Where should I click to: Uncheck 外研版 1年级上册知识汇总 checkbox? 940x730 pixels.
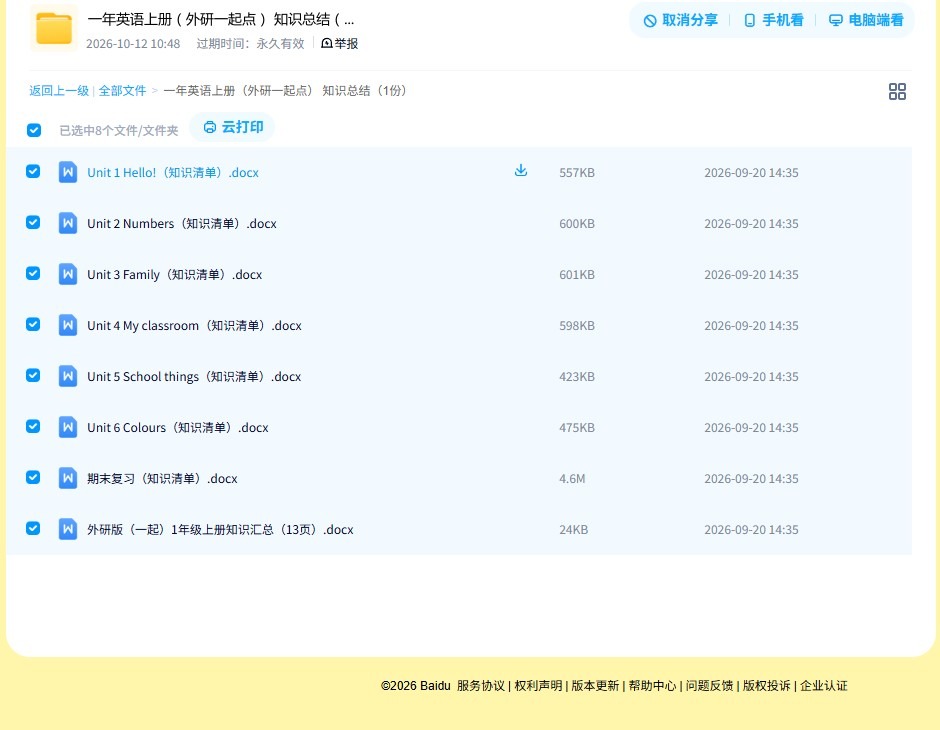(33, 528)
